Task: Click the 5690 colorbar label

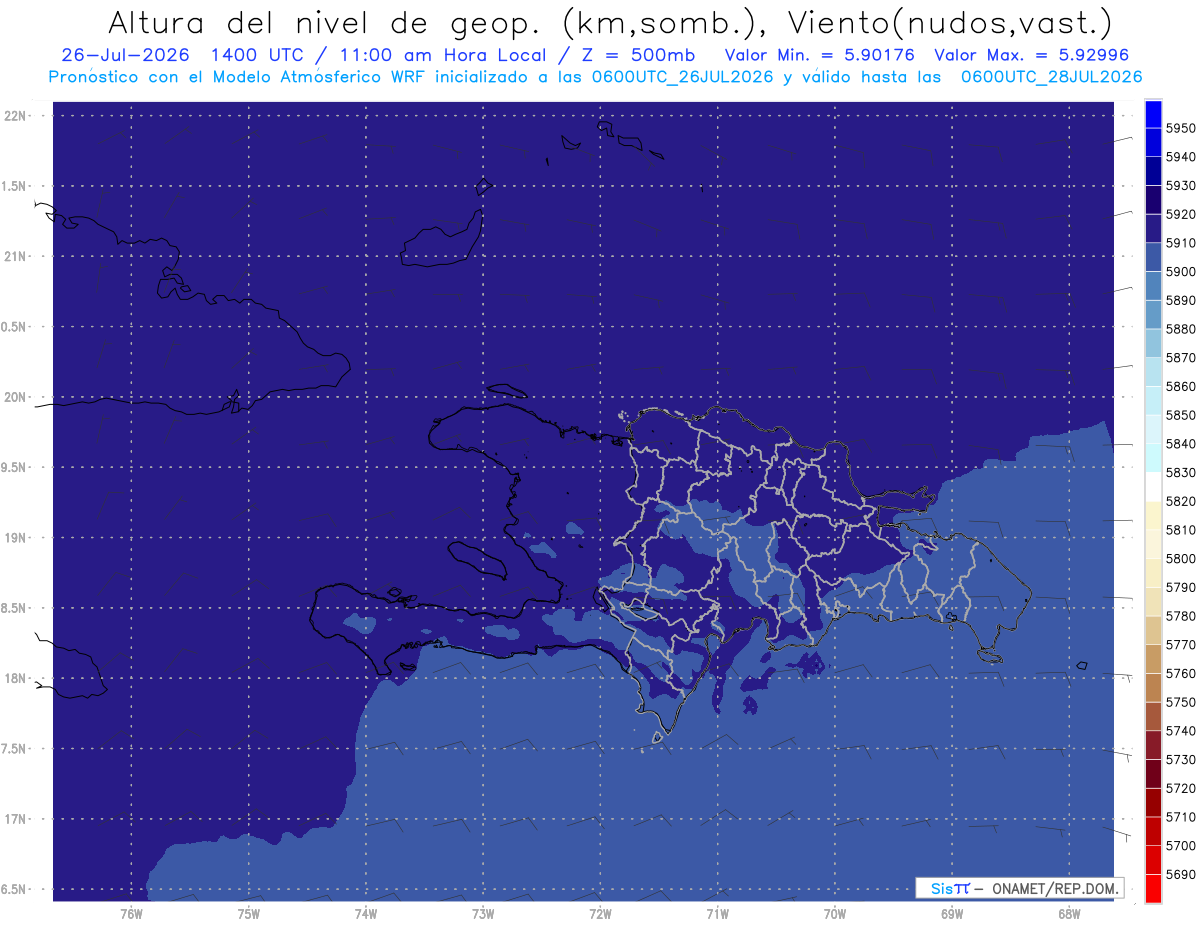Action: (1181, 874)
